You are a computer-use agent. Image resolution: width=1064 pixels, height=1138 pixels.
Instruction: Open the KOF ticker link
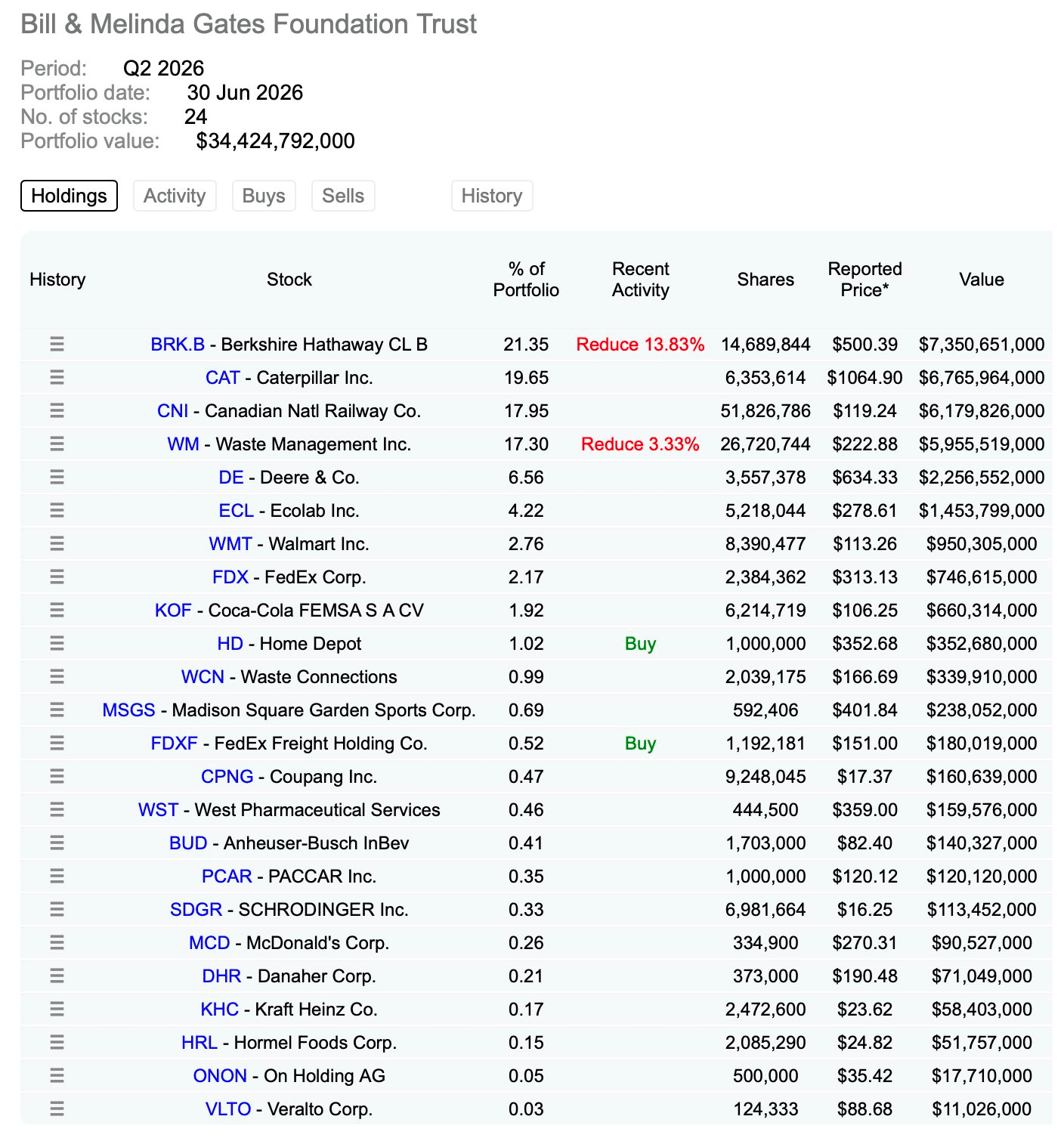tap(173, 611)
